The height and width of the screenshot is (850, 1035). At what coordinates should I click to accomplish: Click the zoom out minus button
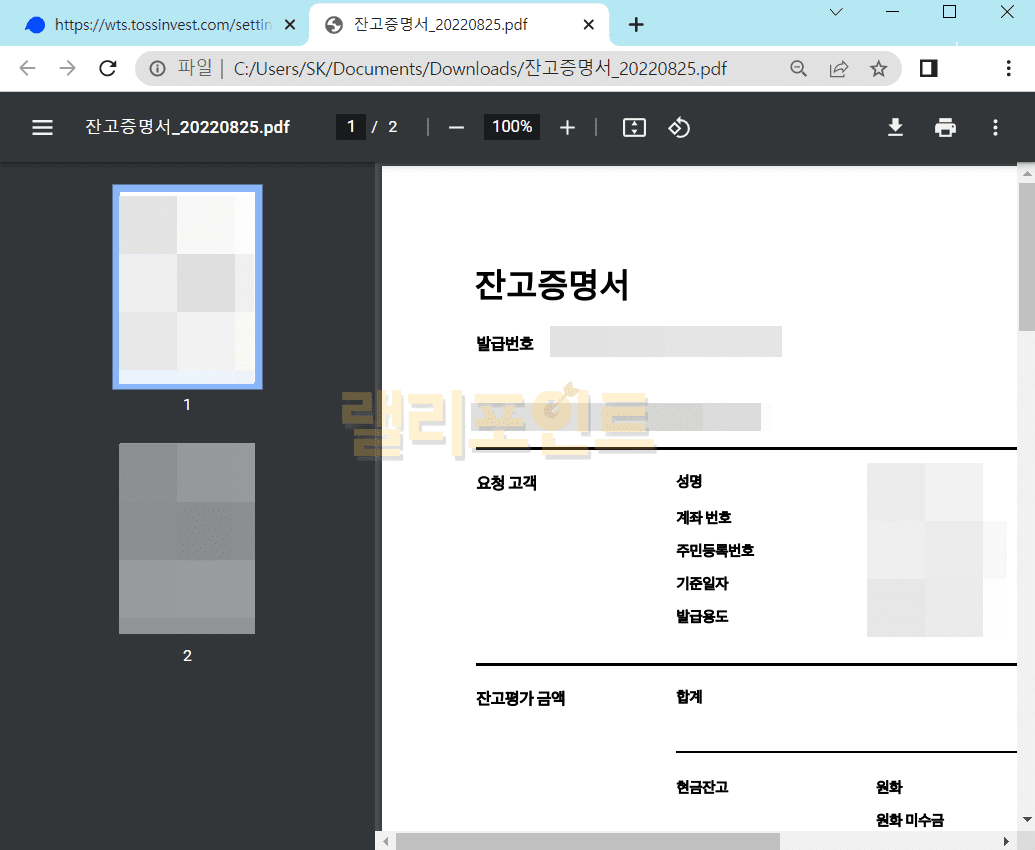click(x=456, y=128)
